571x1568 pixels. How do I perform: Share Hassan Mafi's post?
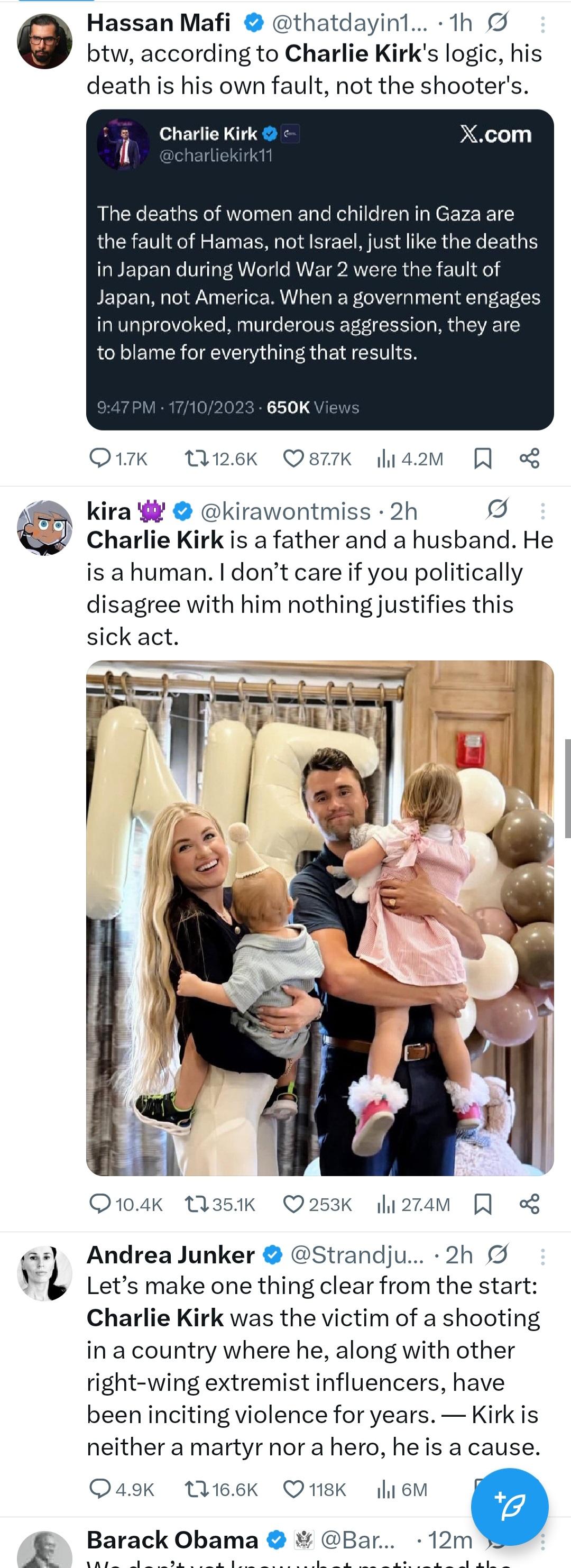tap(530, 459)
